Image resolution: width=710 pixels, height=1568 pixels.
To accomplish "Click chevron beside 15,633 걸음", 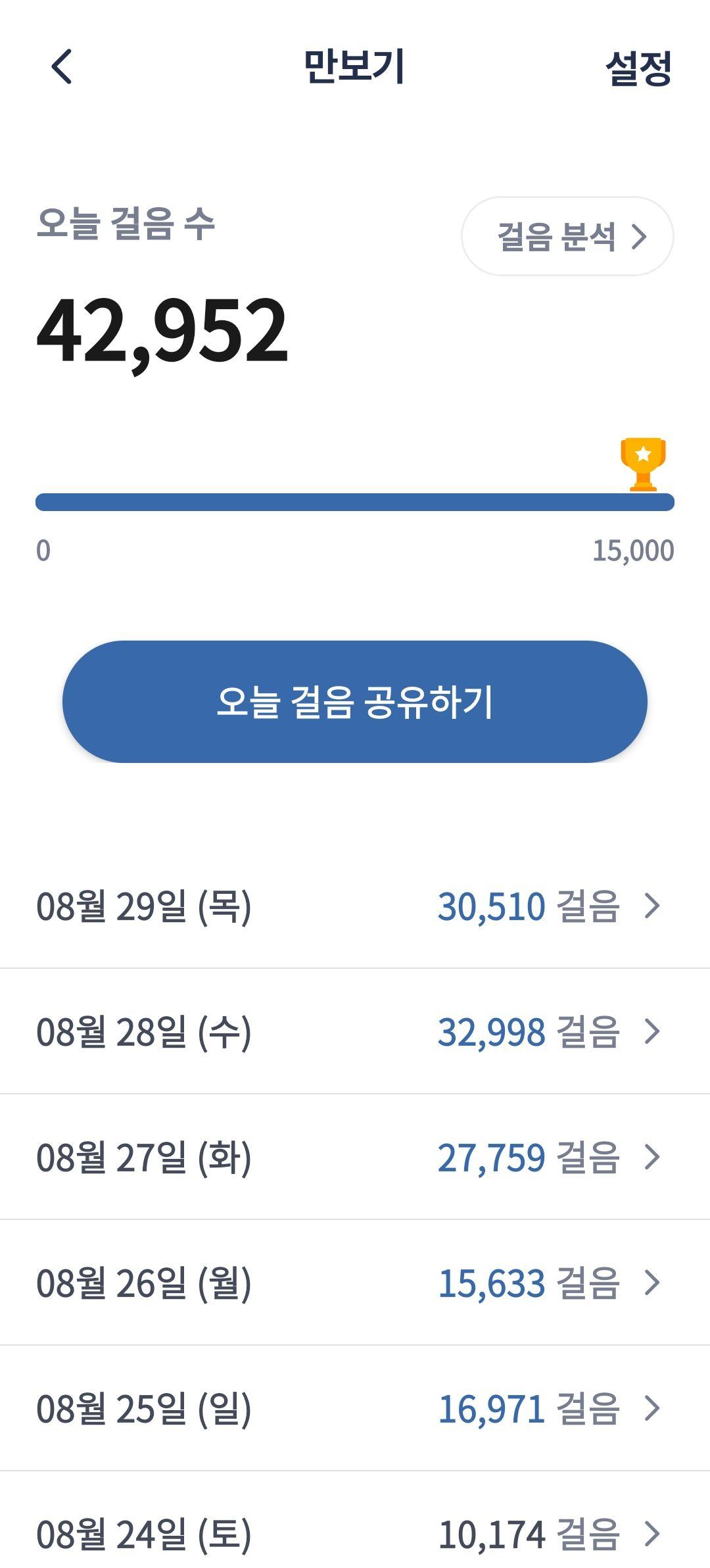I will 651,1283.
